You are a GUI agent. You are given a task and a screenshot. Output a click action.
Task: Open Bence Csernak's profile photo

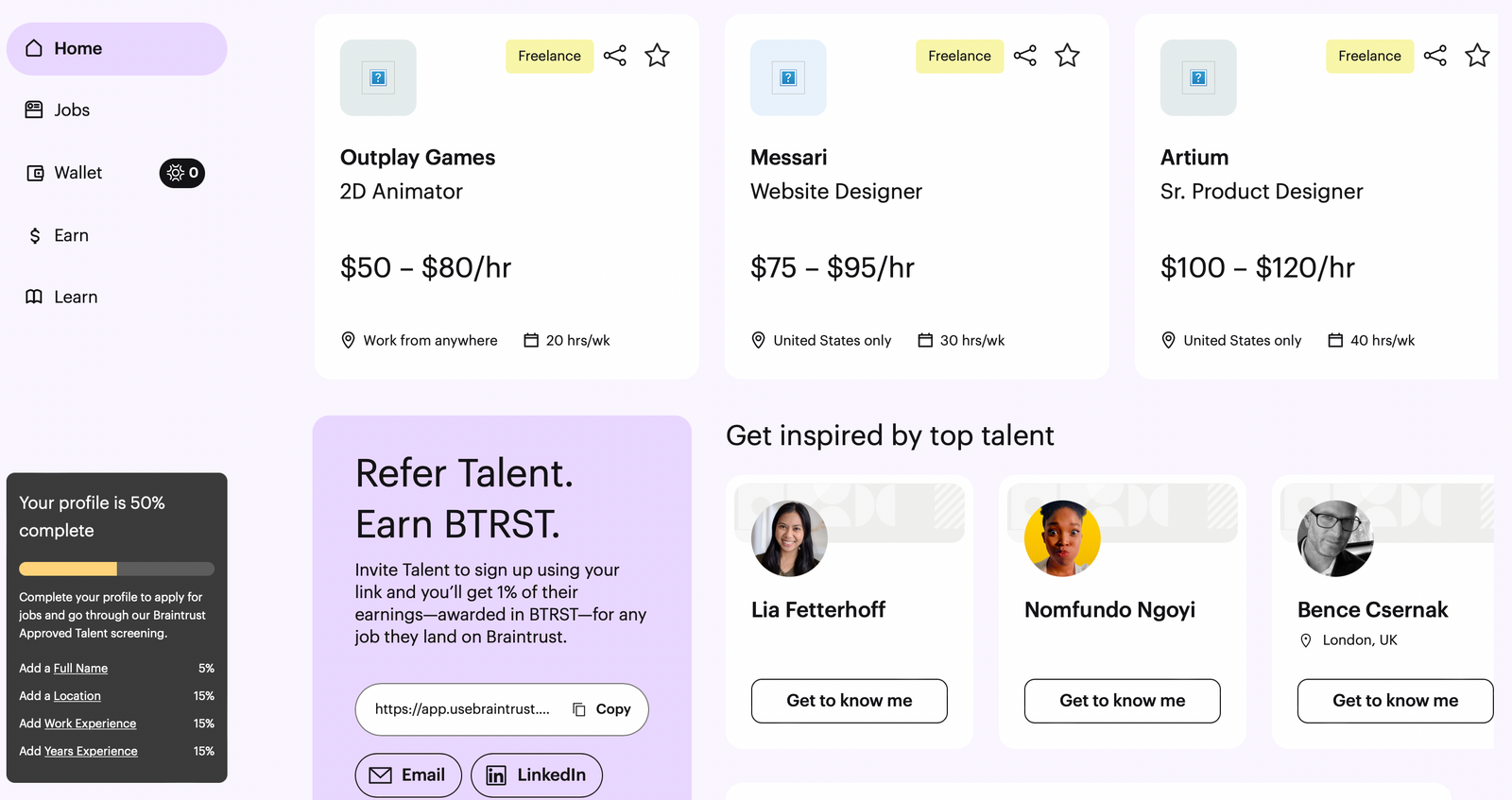pyautogui.click(x=1335, y=538)
